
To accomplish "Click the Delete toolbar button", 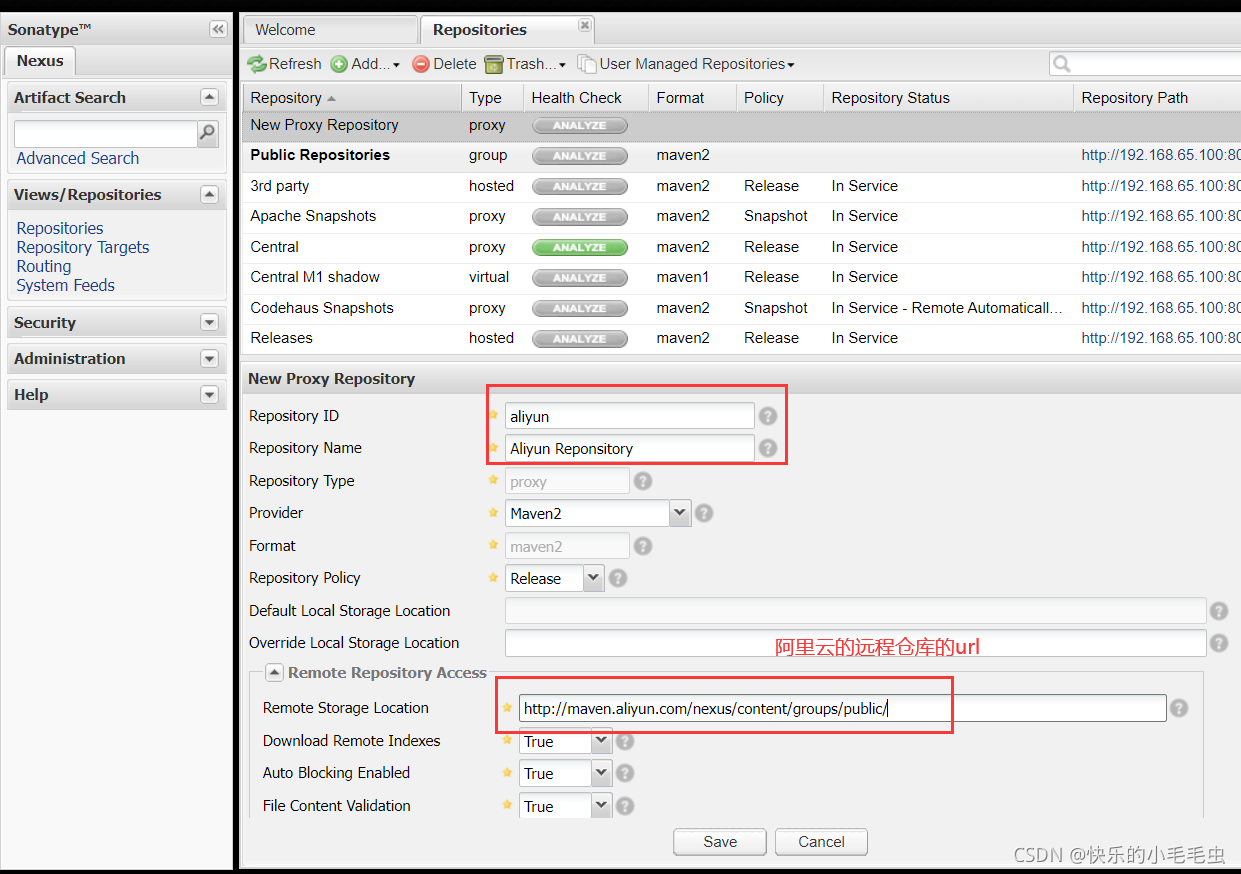I will (x=444, y=64).
